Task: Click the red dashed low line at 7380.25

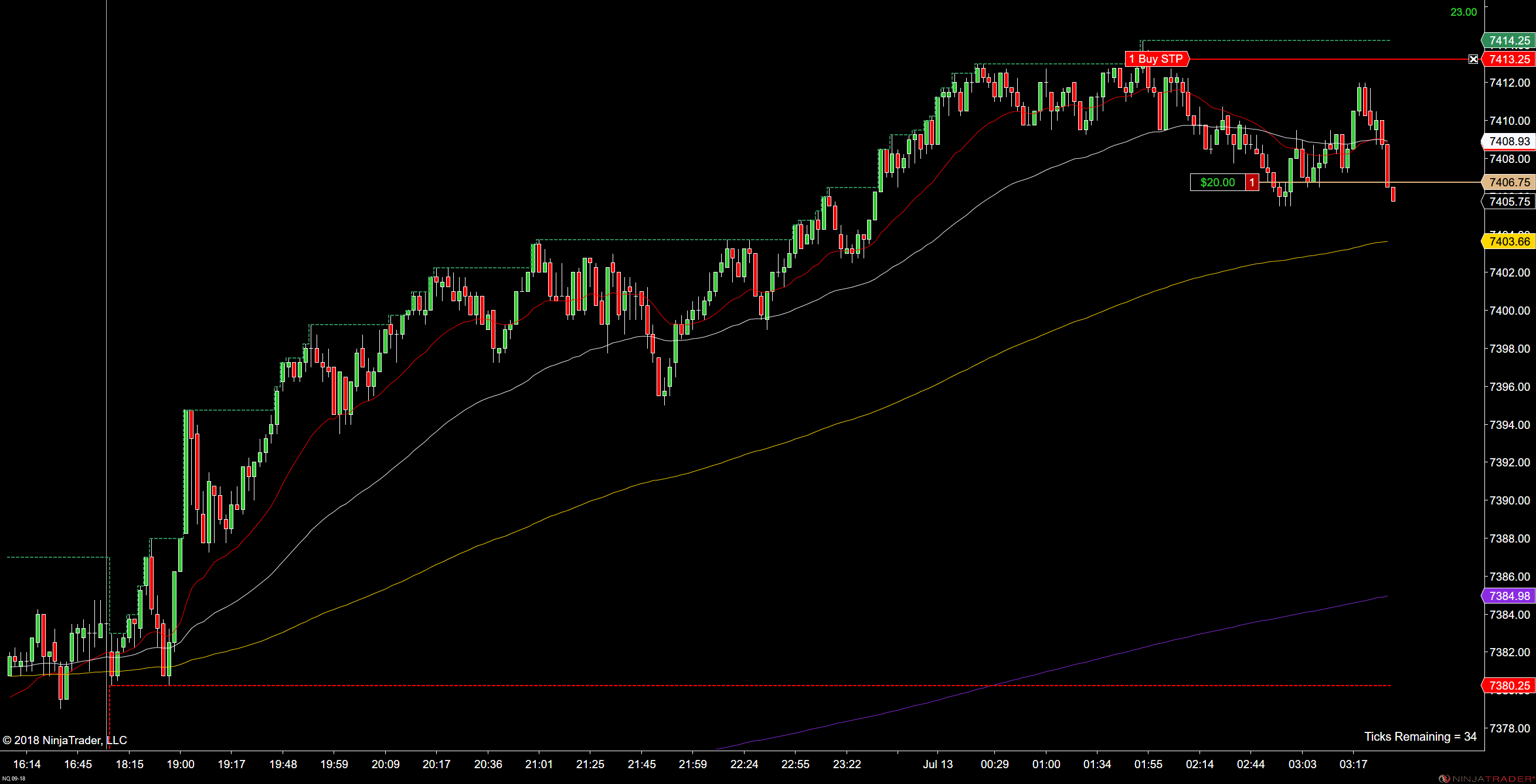Action: (750, 686)
